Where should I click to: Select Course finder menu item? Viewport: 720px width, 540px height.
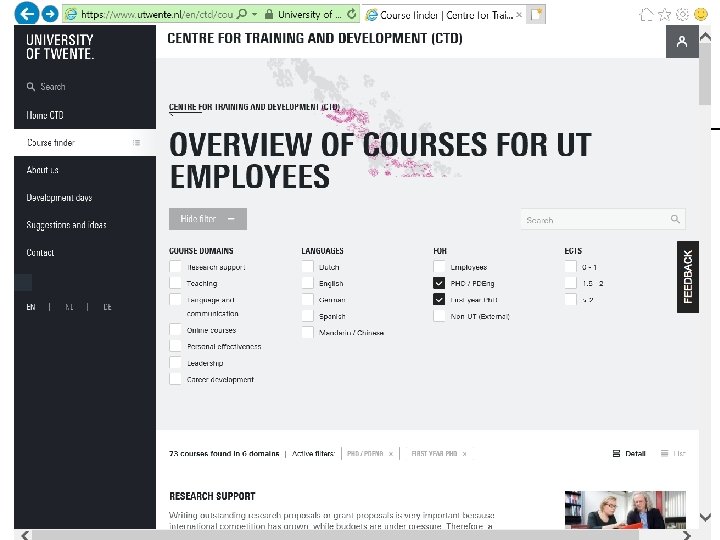point(85,142)
